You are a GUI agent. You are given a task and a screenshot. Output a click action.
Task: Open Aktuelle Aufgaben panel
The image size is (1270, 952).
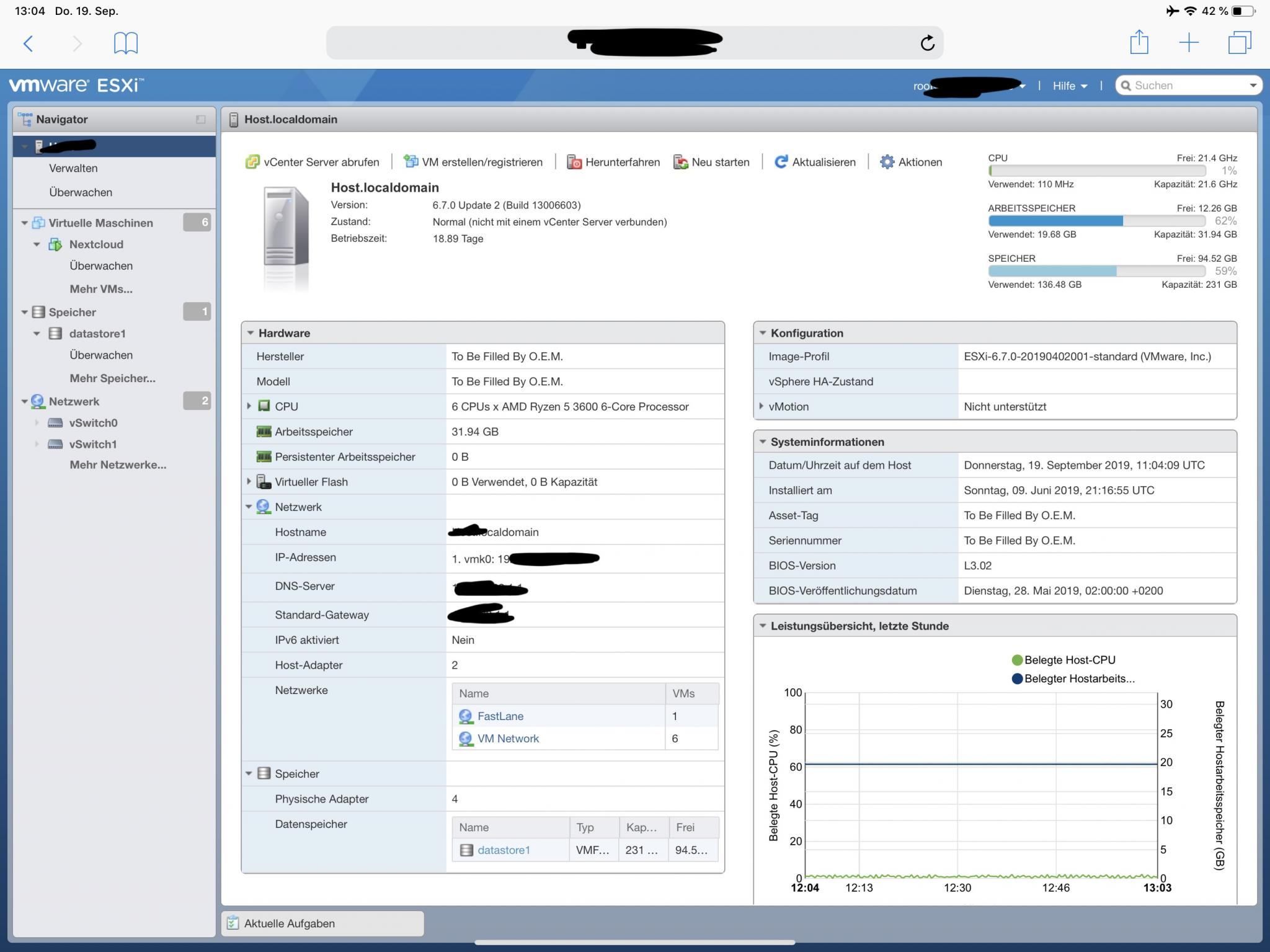[322, 923]
